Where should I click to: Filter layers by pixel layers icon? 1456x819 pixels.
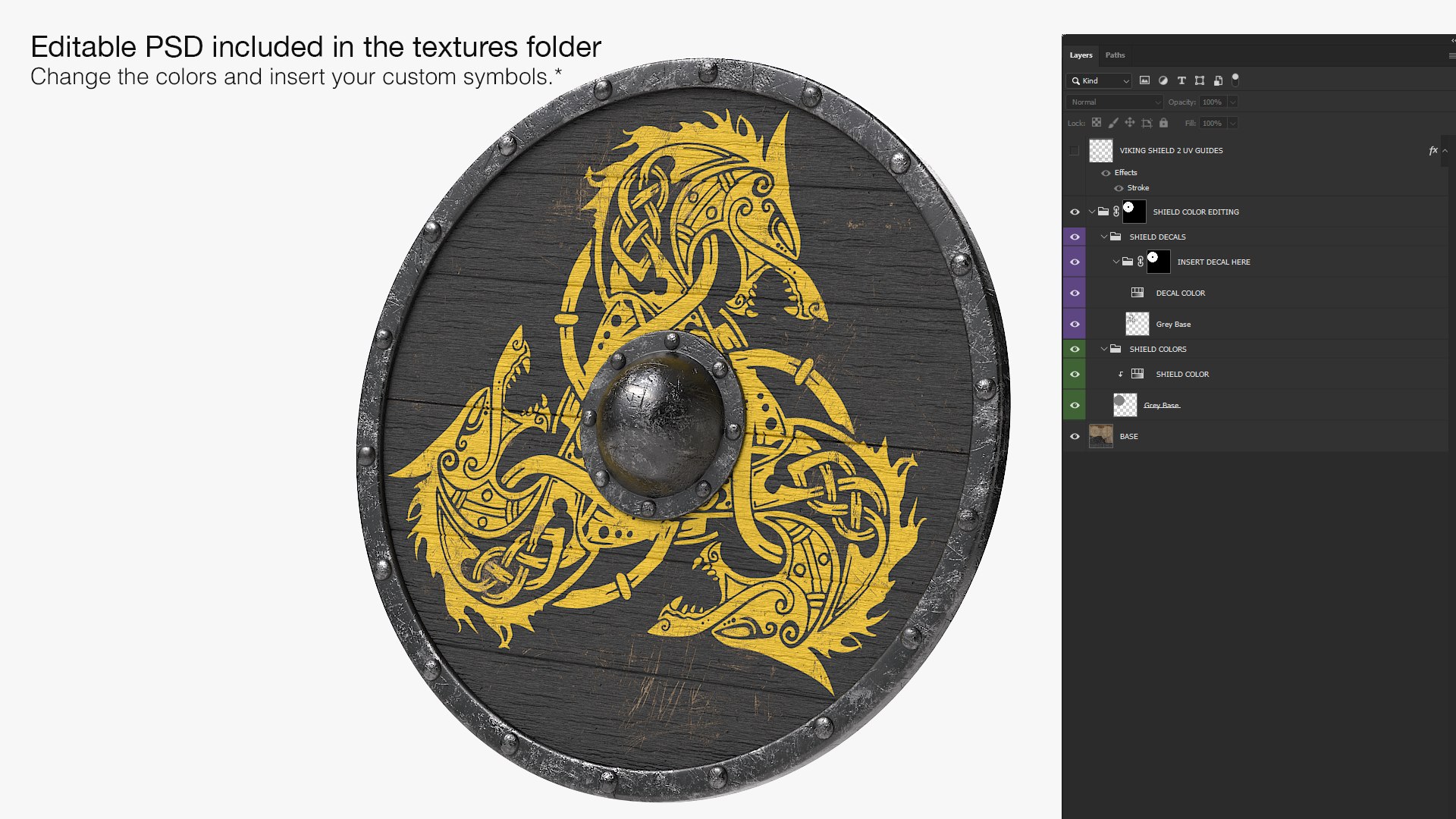coord(1144,80)
